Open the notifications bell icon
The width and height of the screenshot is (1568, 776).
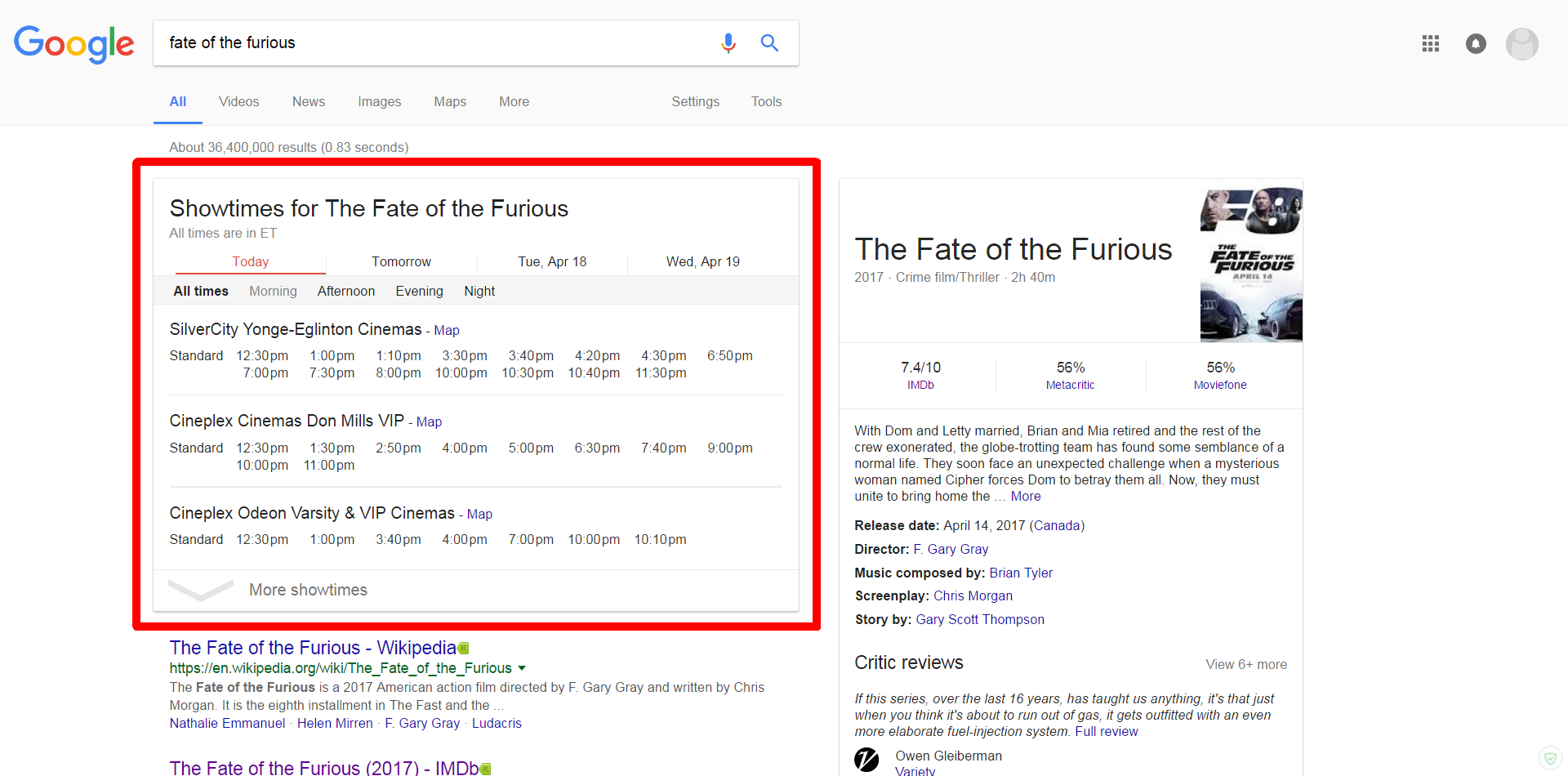coord(1476,43)
